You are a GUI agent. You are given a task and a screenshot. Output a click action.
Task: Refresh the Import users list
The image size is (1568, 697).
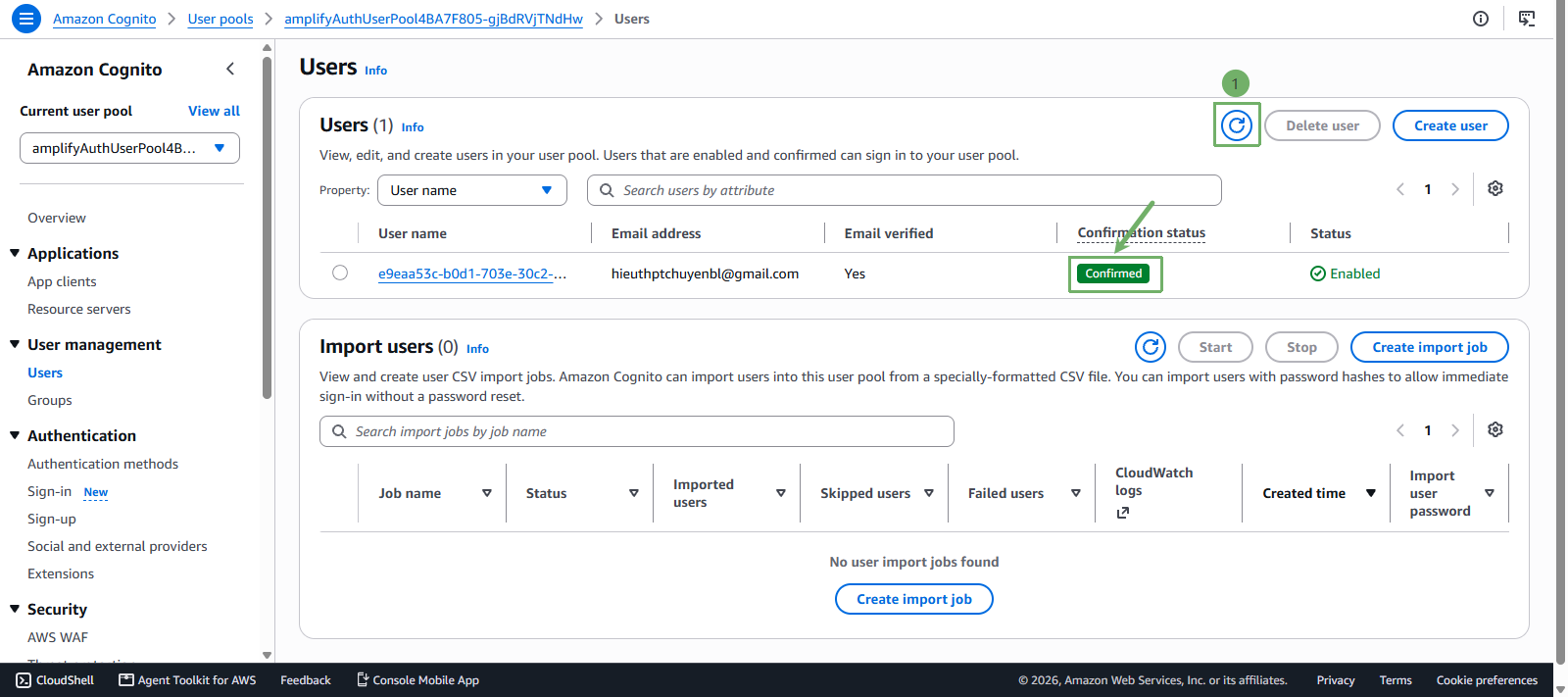1151,347
